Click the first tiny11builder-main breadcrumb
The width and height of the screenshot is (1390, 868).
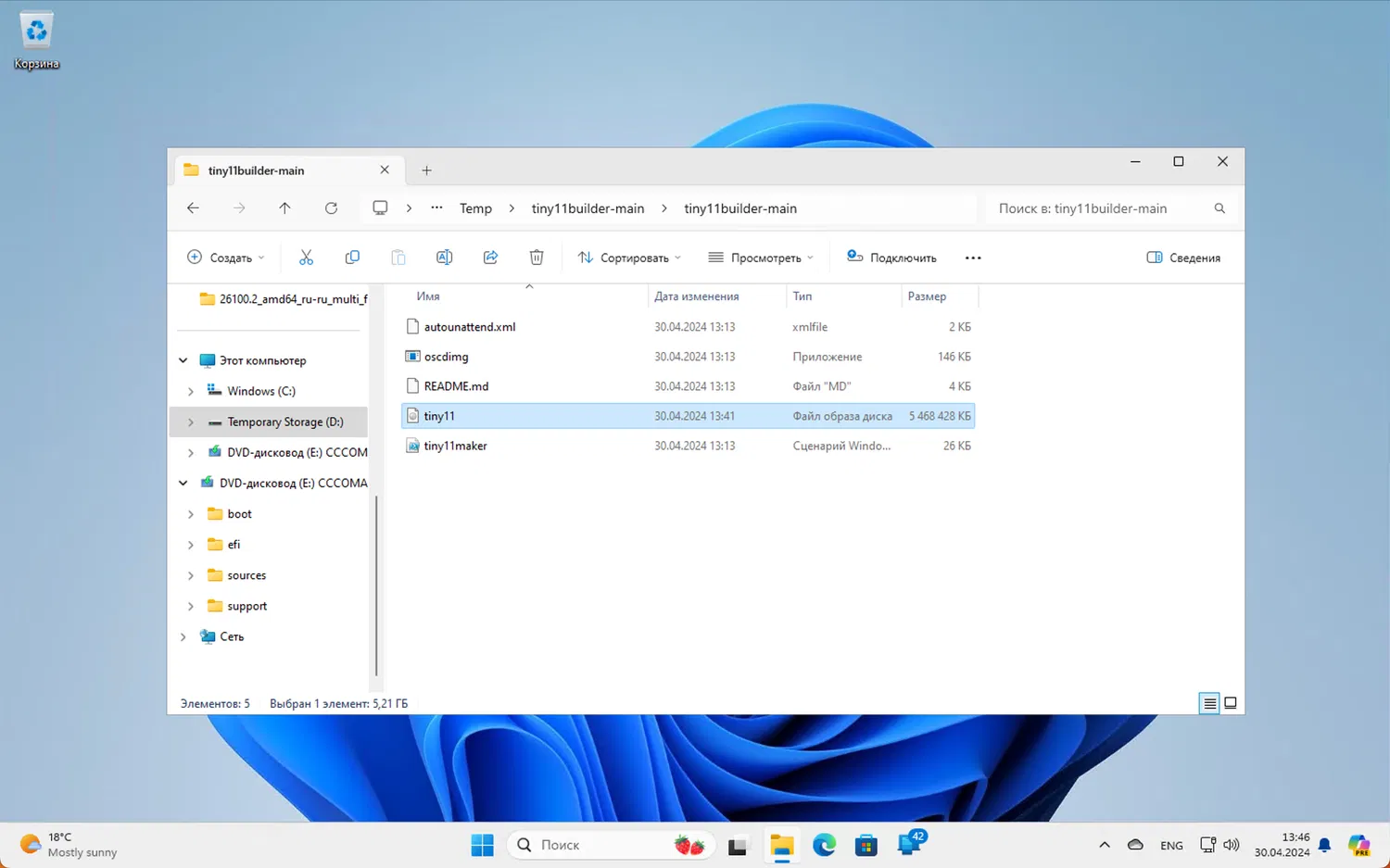pos(588,208)
